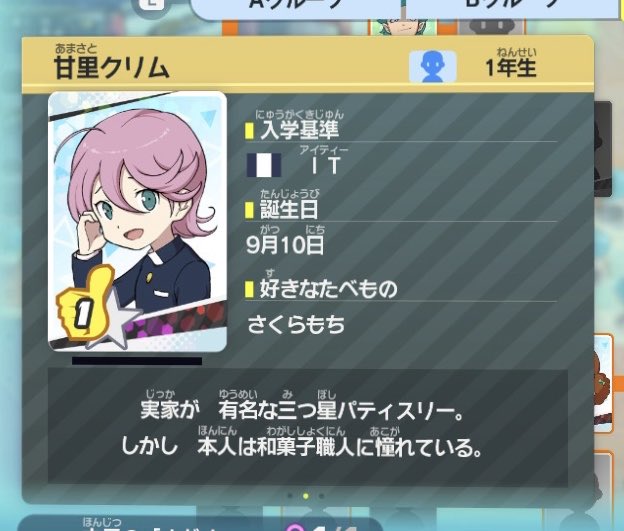Open the 甘里クリム character portrait card
Image resolution: width=624 pixels, height=531 pixels.
point(137,221)
